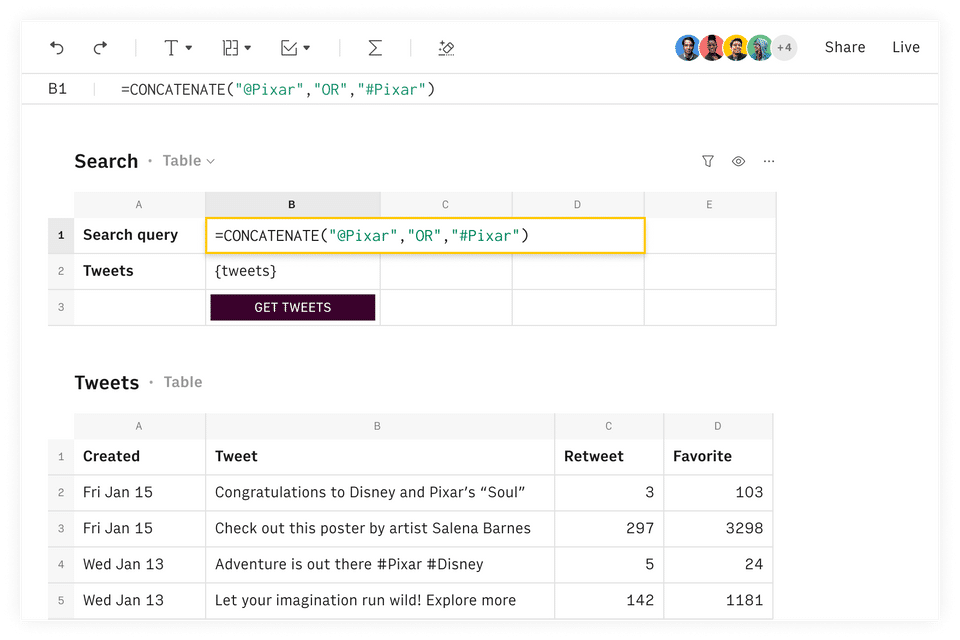Select the Tweets table label
Viewport: 960px width, 640px height.
[x=183, y=382]
